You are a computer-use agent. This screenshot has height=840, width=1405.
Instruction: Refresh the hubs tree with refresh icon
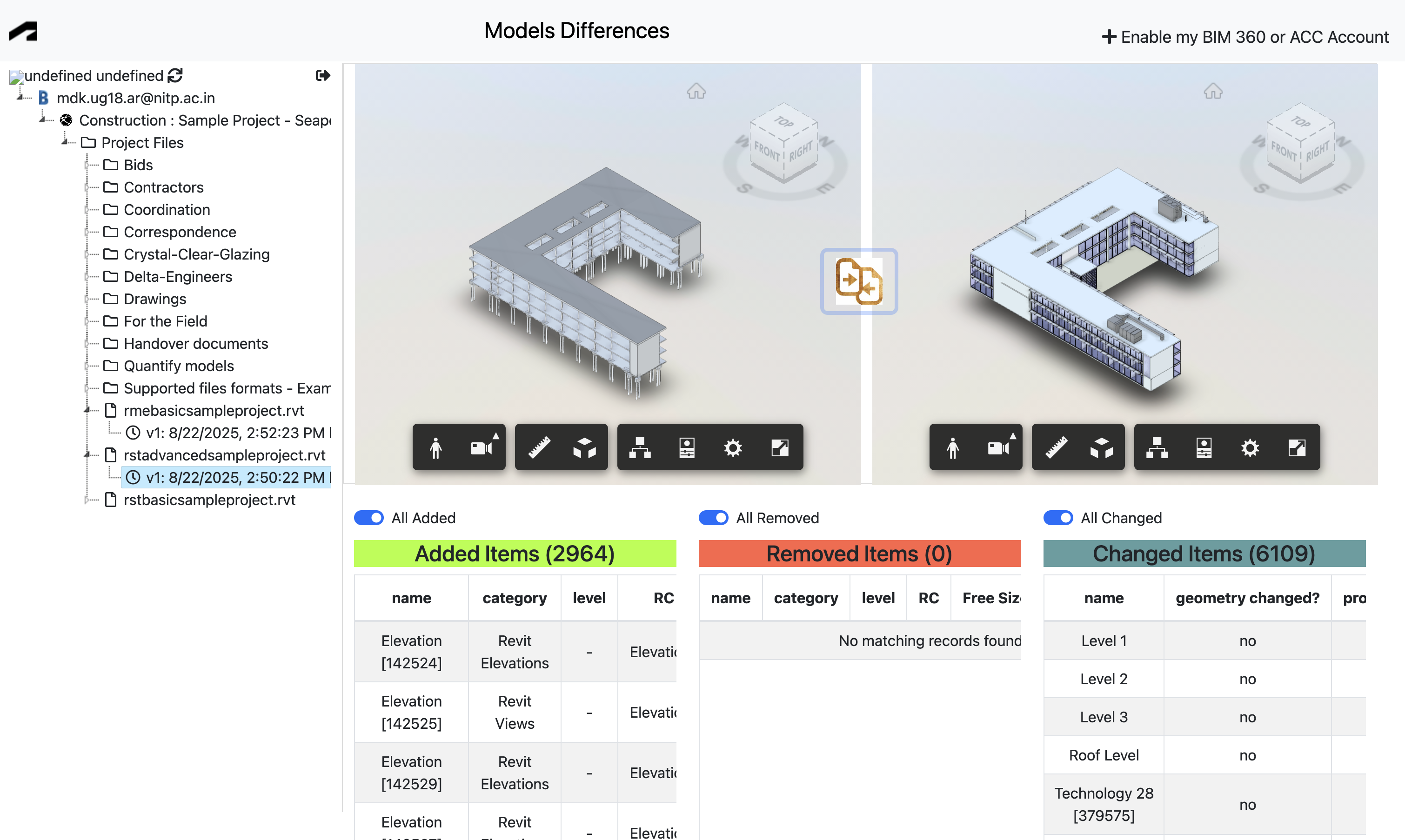[175, 75]
